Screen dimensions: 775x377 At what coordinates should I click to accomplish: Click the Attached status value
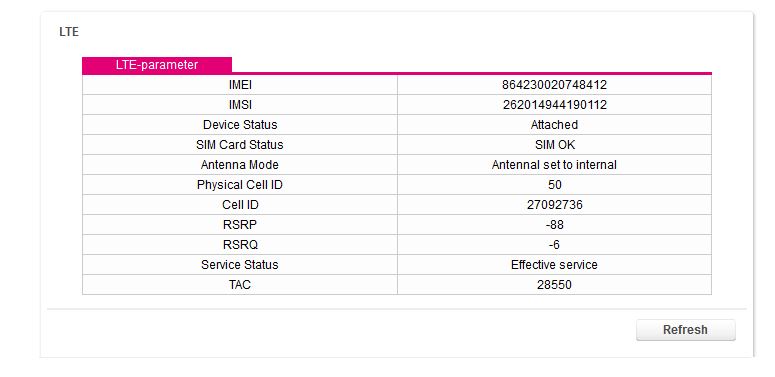(x=555, y=125)
